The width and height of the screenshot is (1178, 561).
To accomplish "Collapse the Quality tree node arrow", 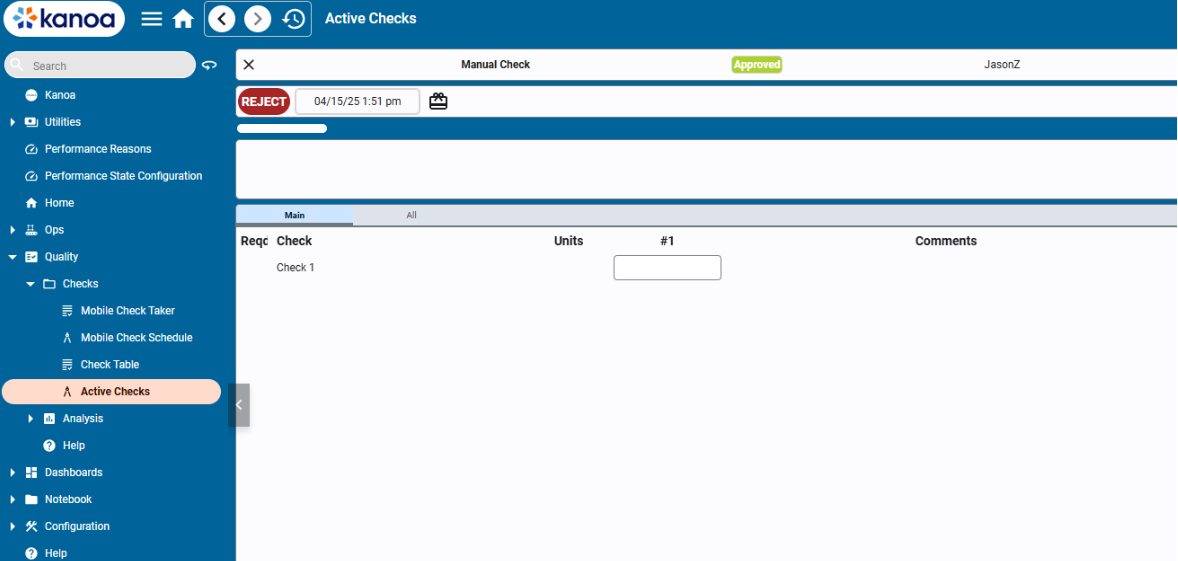I will pos(13,257).
